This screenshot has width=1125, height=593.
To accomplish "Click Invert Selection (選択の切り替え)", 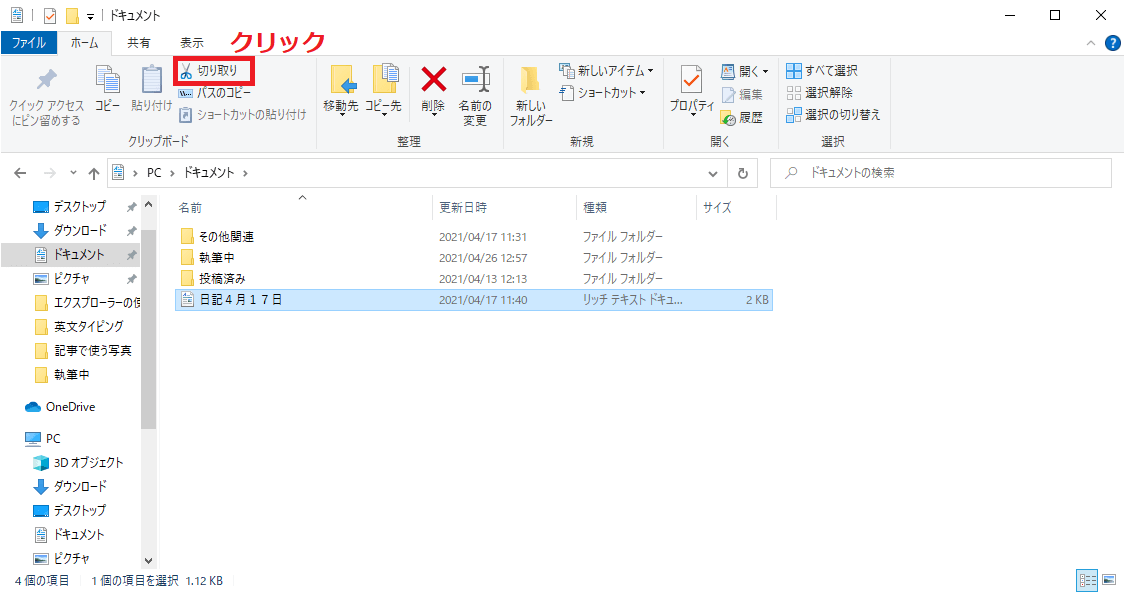I will coord(833,114).
